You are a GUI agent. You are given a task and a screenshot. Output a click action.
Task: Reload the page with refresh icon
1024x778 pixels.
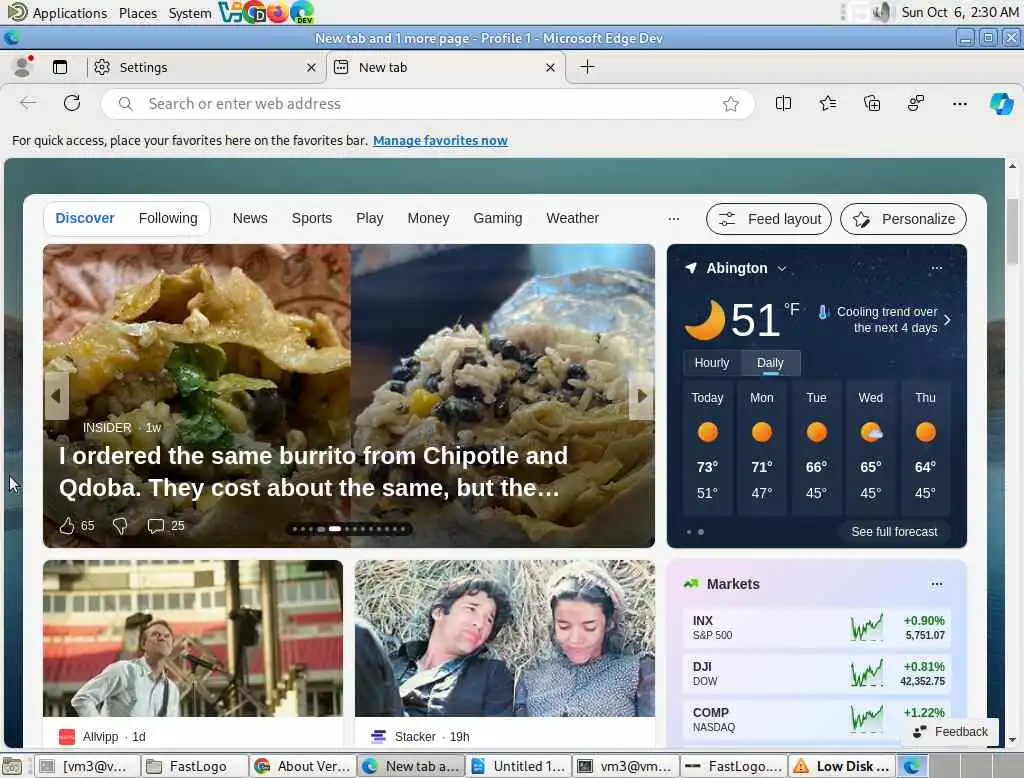click(x=72, y=103)
